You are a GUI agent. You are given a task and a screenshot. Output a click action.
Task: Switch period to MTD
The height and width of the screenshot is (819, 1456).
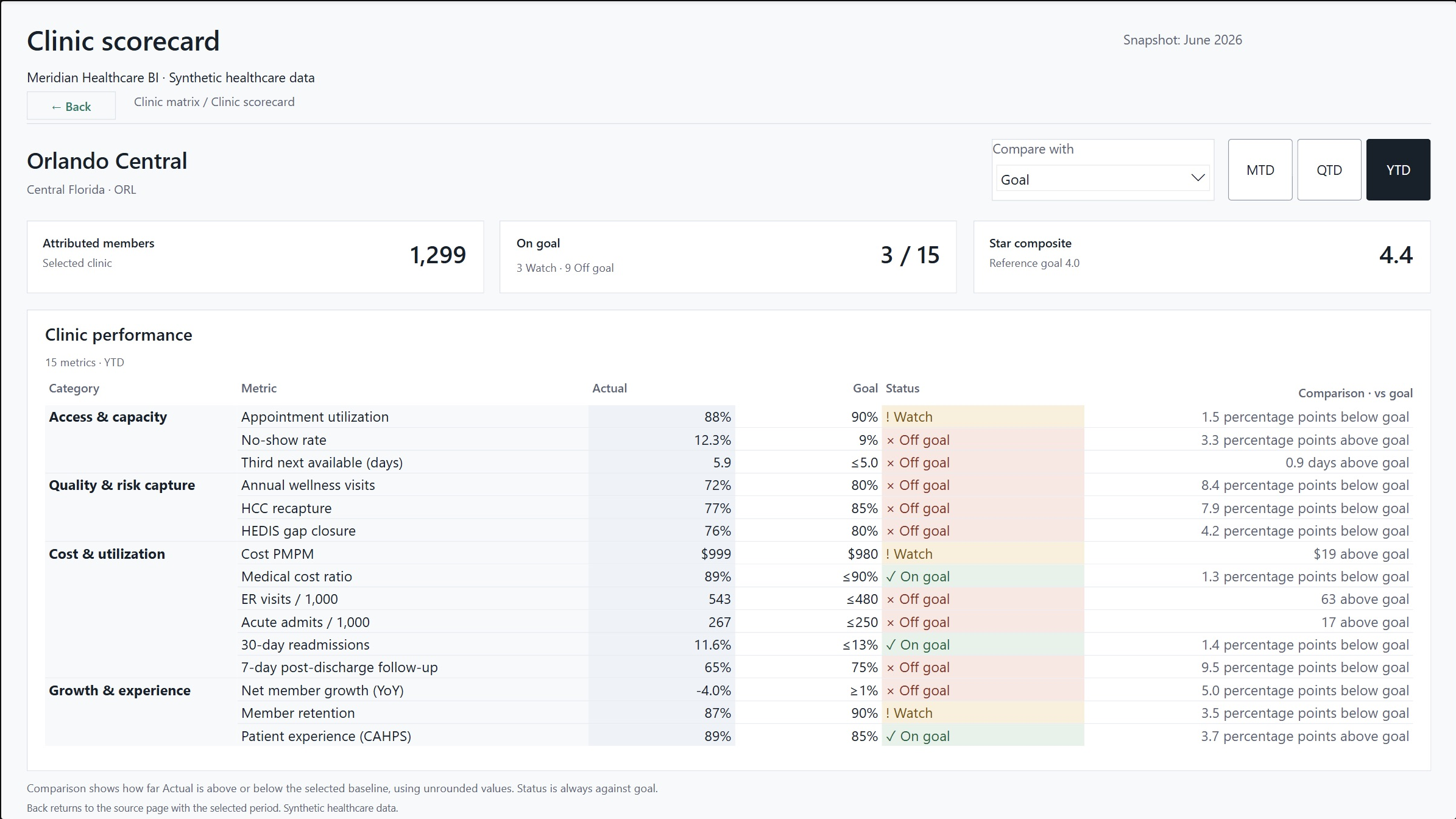point(1260,169)
